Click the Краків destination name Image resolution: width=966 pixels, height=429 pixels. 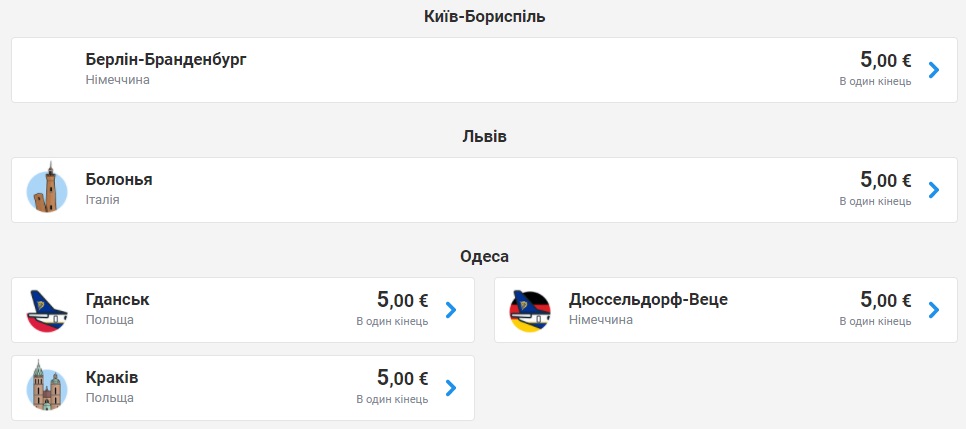tap(112, 378)
